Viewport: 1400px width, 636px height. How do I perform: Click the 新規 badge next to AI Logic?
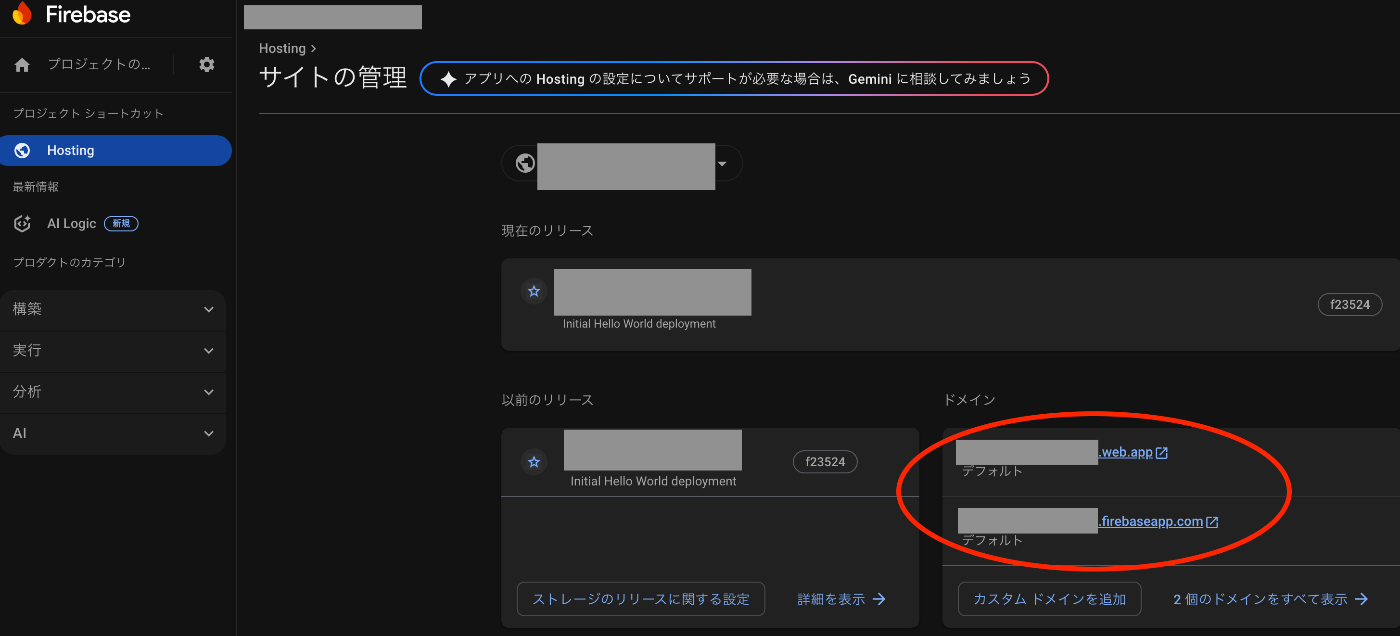(121, 224)
